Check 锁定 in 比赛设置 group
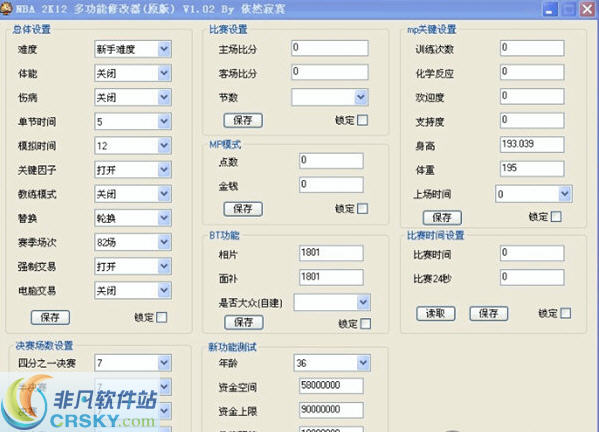Image resolution: width=599 pixels, height=432 pixels. tap(363, 120)
